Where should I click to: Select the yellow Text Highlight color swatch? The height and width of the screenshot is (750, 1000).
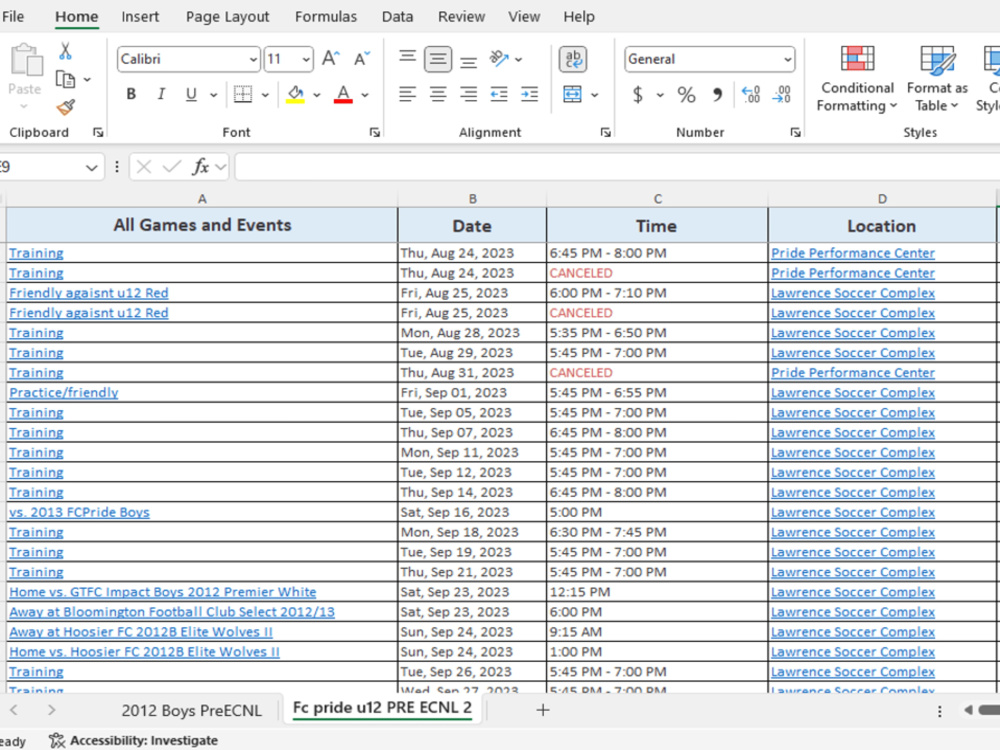[x=297, y=99]
